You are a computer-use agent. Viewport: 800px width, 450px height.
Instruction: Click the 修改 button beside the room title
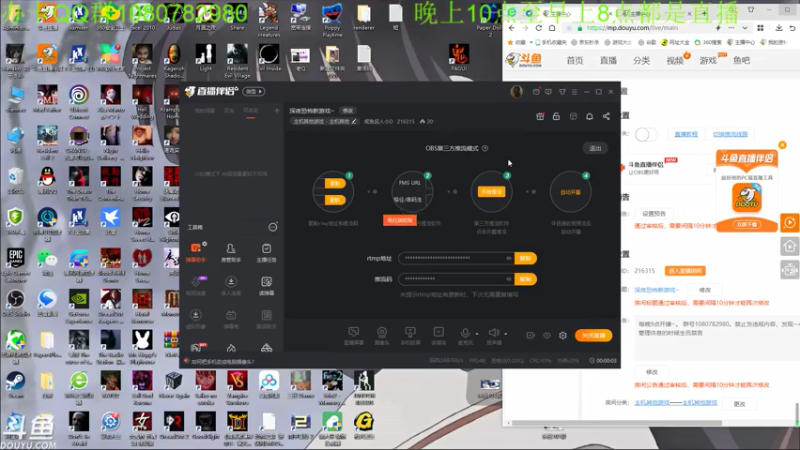[x=347, y=111]
